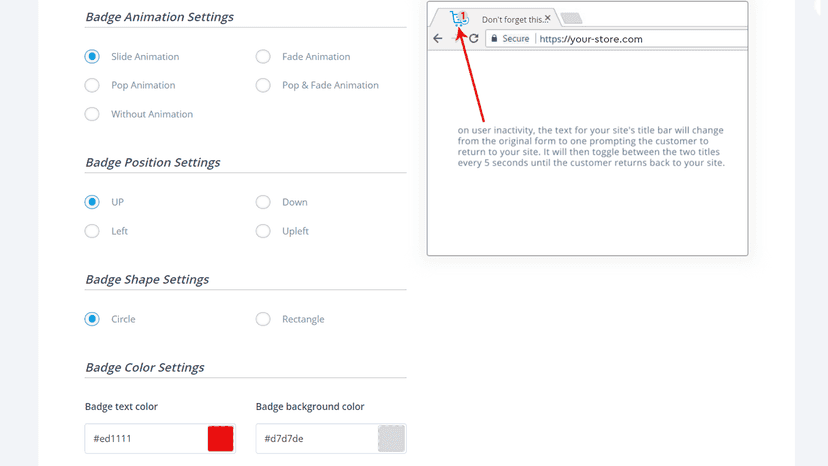Click the back arrow in preview browser
828x466 pixels.
coord(438,38)
